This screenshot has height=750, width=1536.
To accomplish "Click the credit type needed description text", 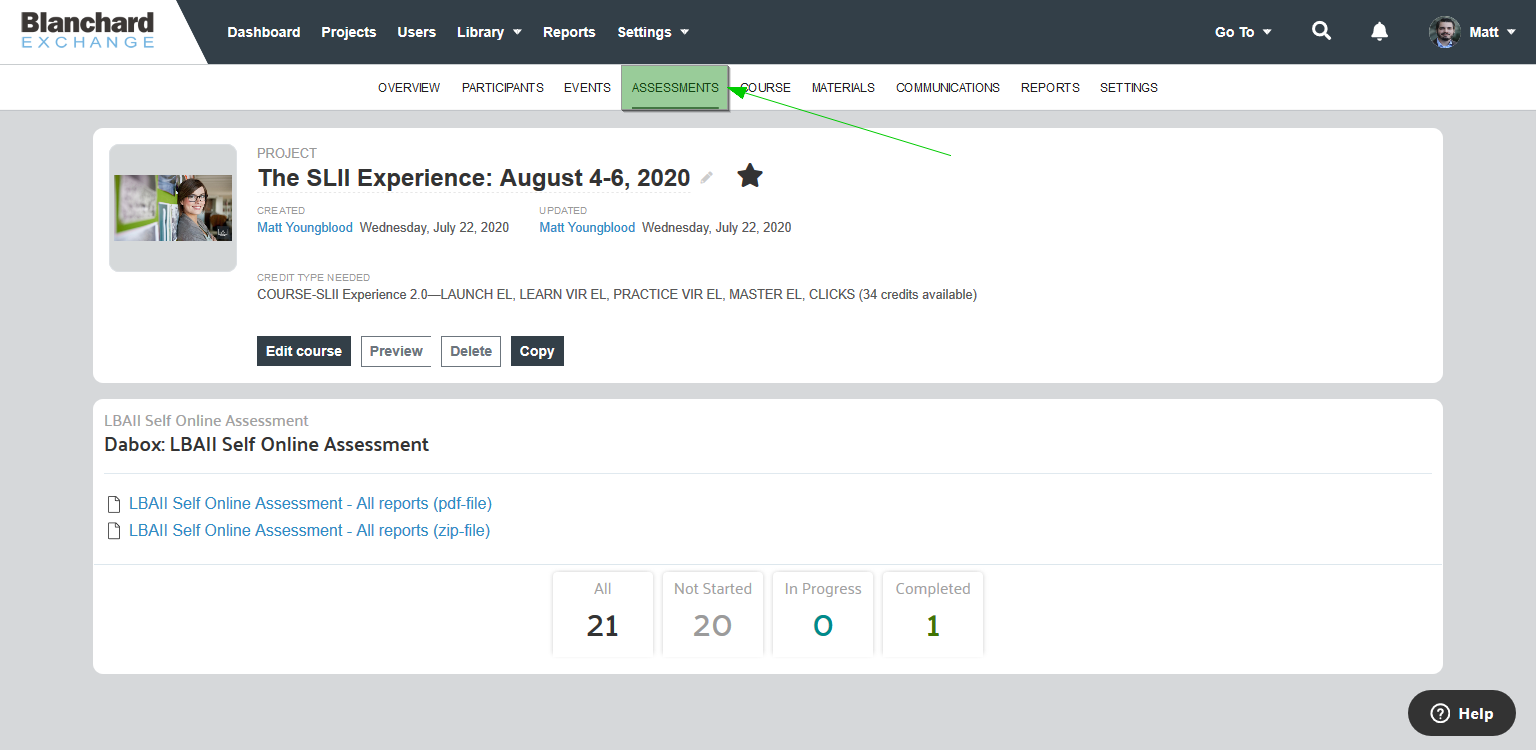I will click(617, 295).
